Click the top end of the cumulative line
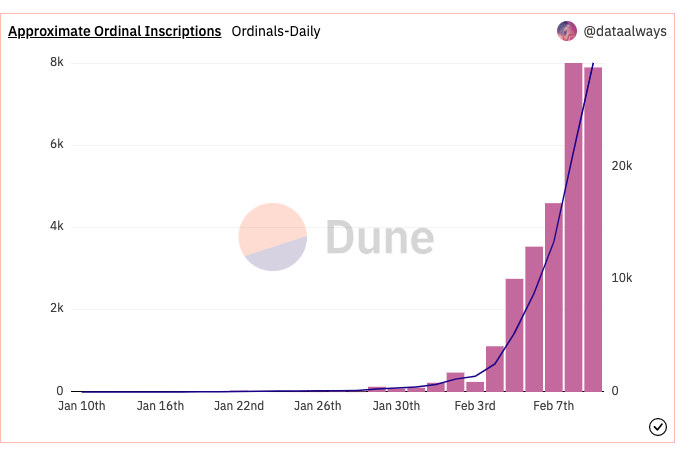Viewport: 690px width, 449px height. tap(593, 65)
